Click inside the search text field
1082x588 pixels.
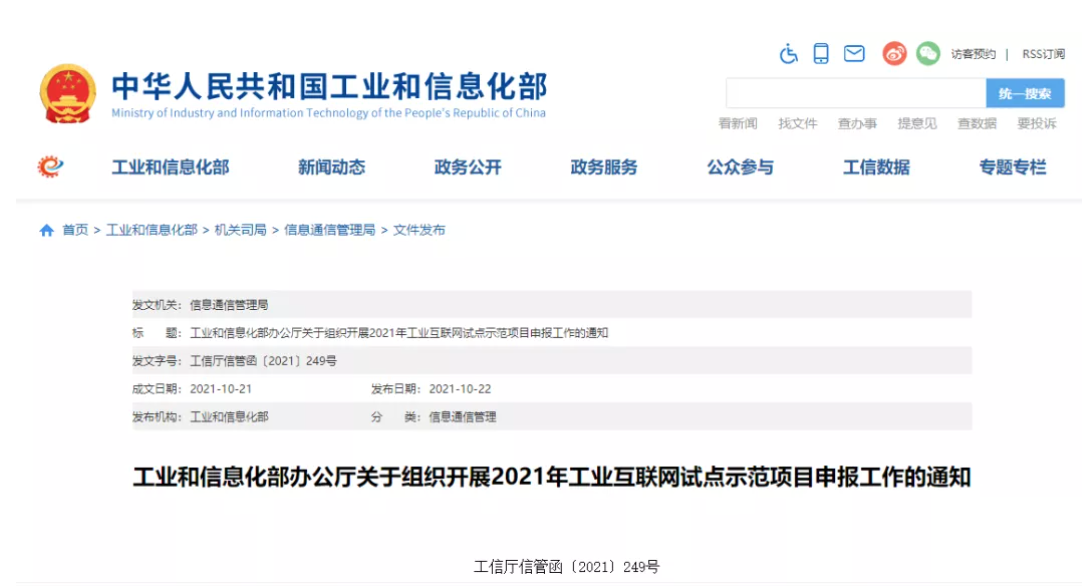855,93
